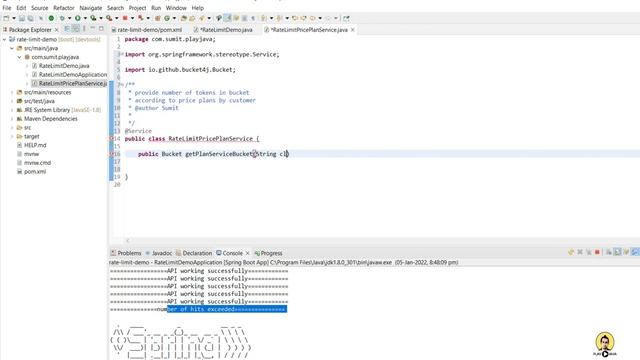Select mvnw.cmd file in the tree

point(37,163)
